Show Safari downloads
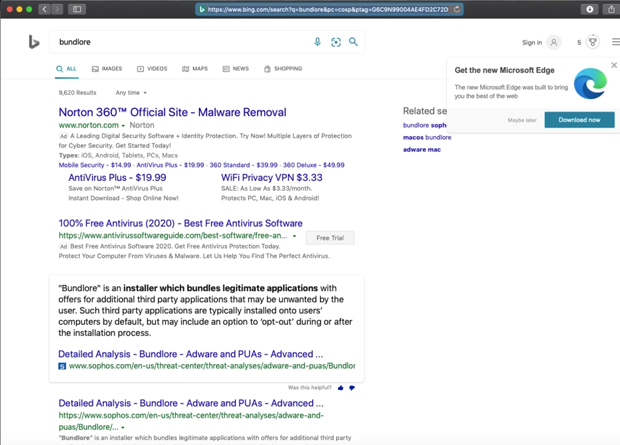 coord(590,9)
